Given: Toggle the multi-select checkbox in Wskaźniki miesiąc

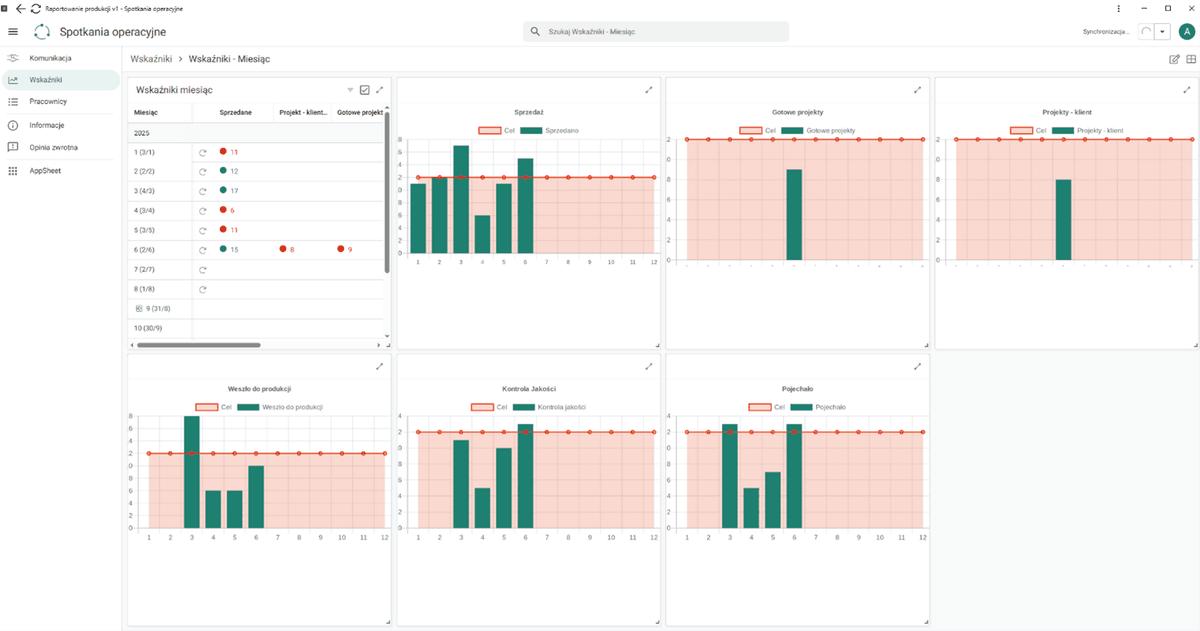Looking at the screenshot, I should [365, 90].
